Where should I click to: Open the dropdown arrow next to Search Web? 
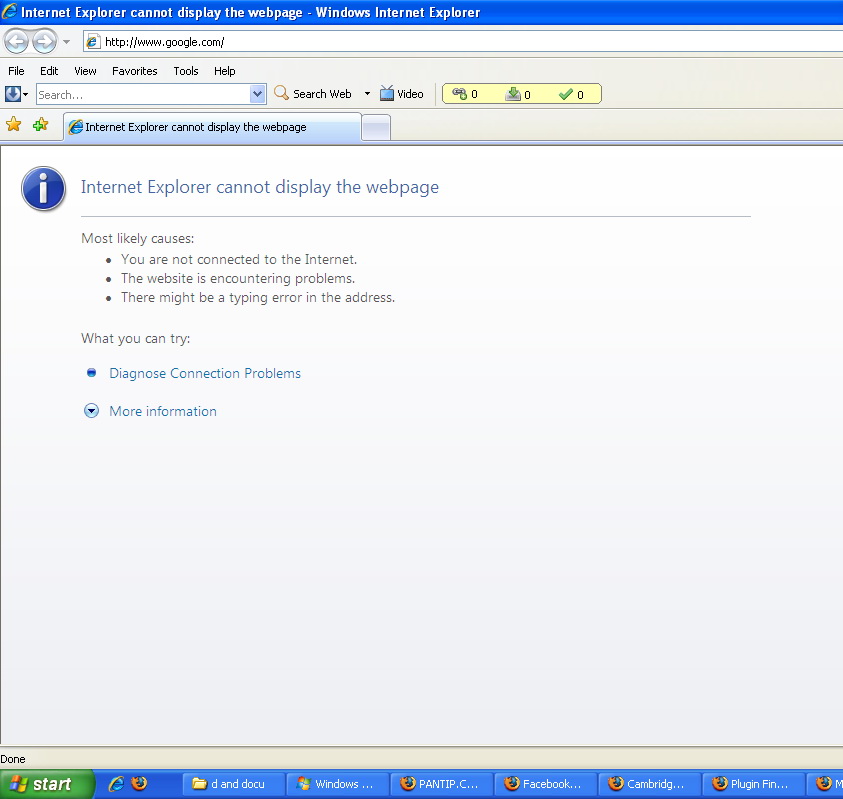point(367,94)
